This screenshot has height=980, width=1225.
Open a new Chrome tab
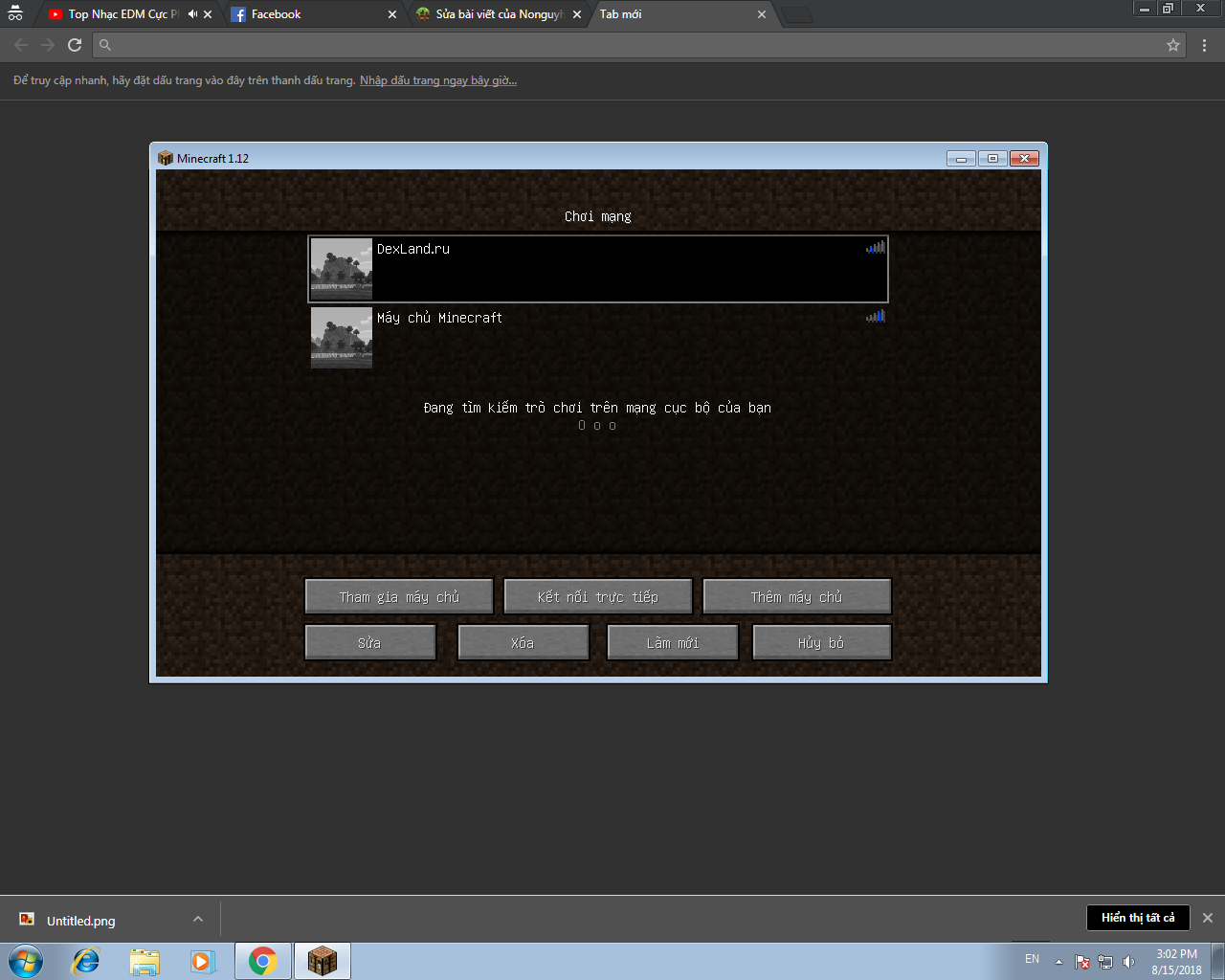797,14
